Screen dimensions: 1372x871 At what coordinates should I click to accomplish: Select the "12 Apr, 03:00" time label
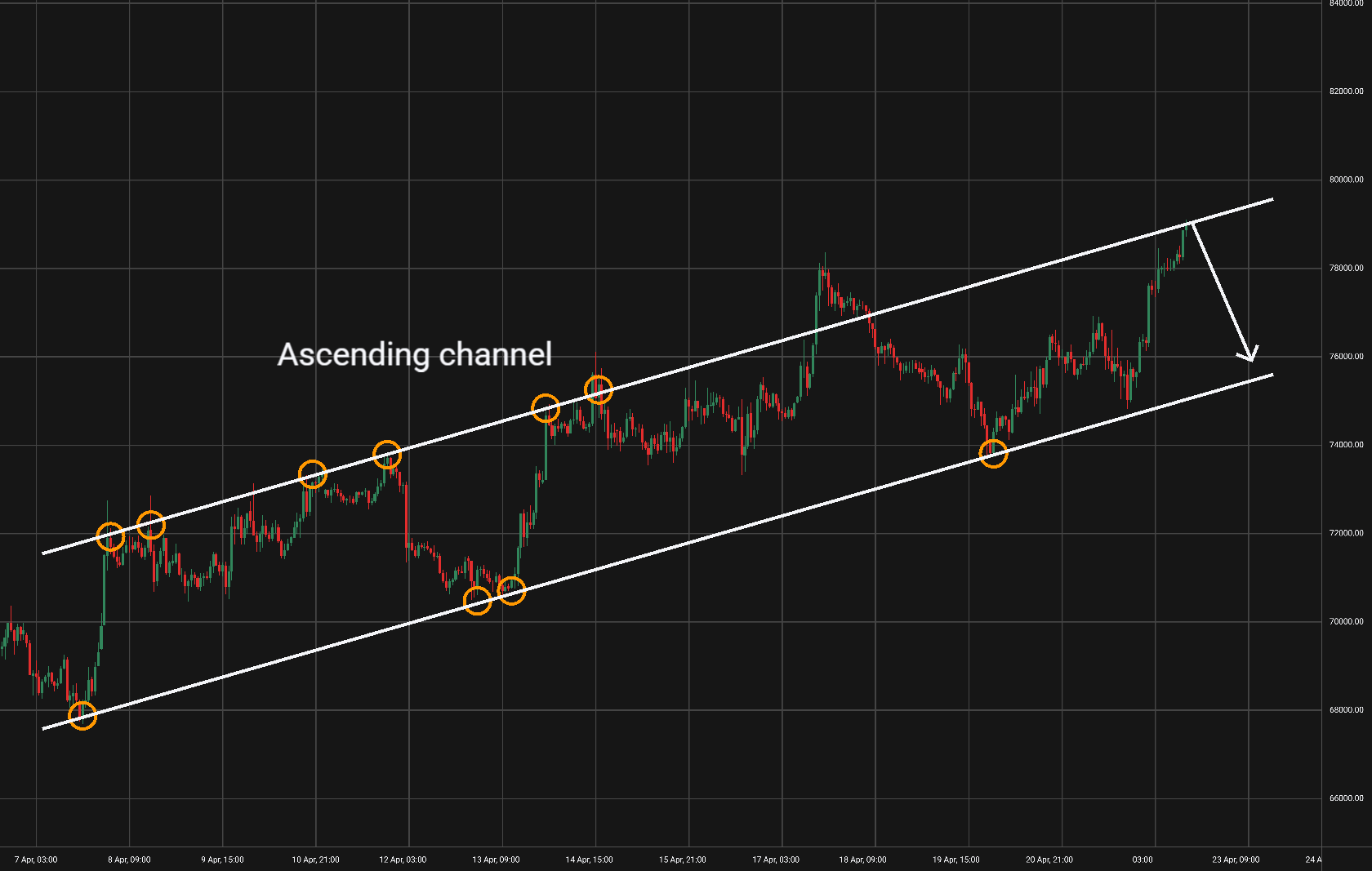(403, 860)
